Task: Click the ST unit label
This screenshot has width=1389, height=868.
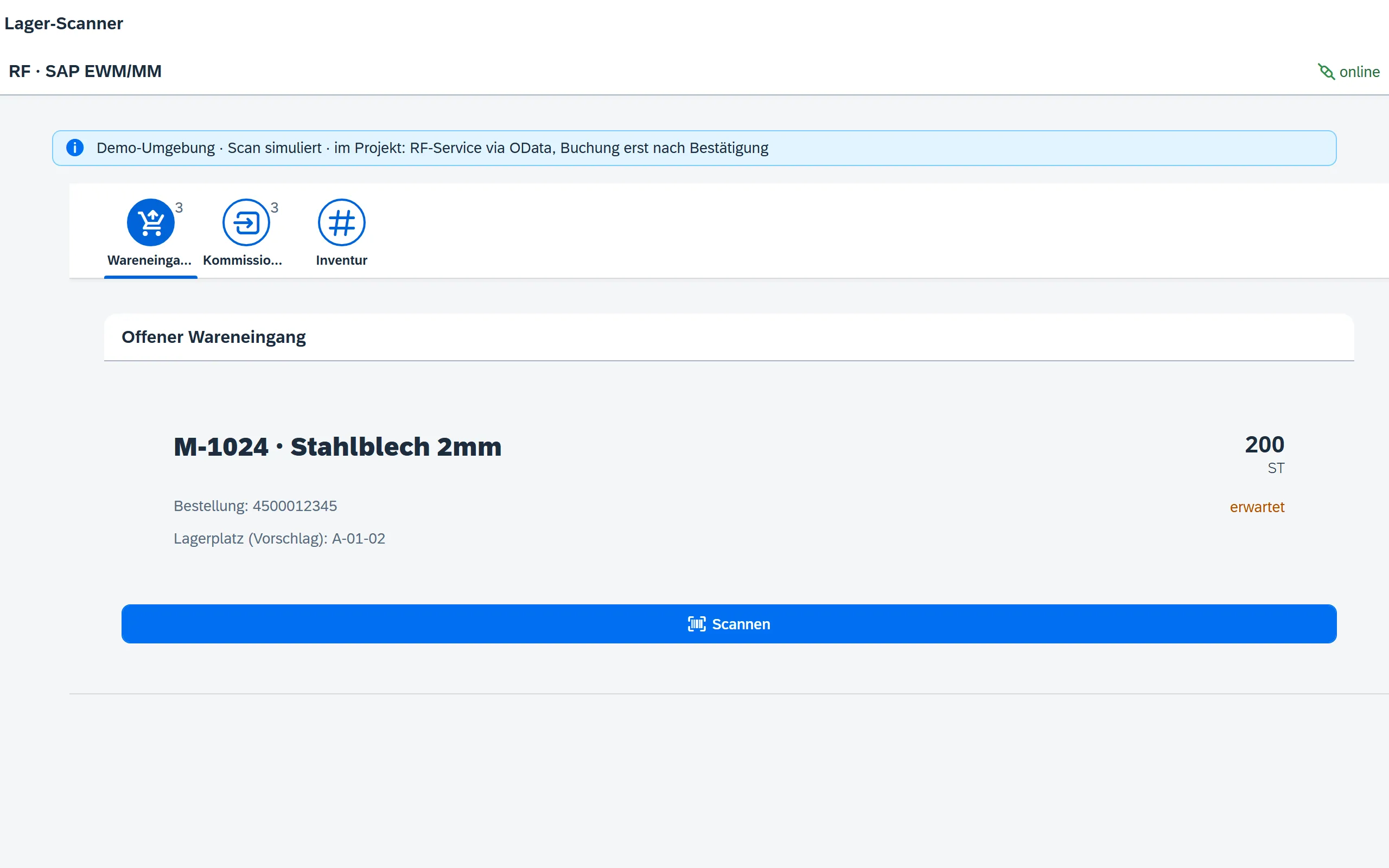Action: pos(1276,468)
